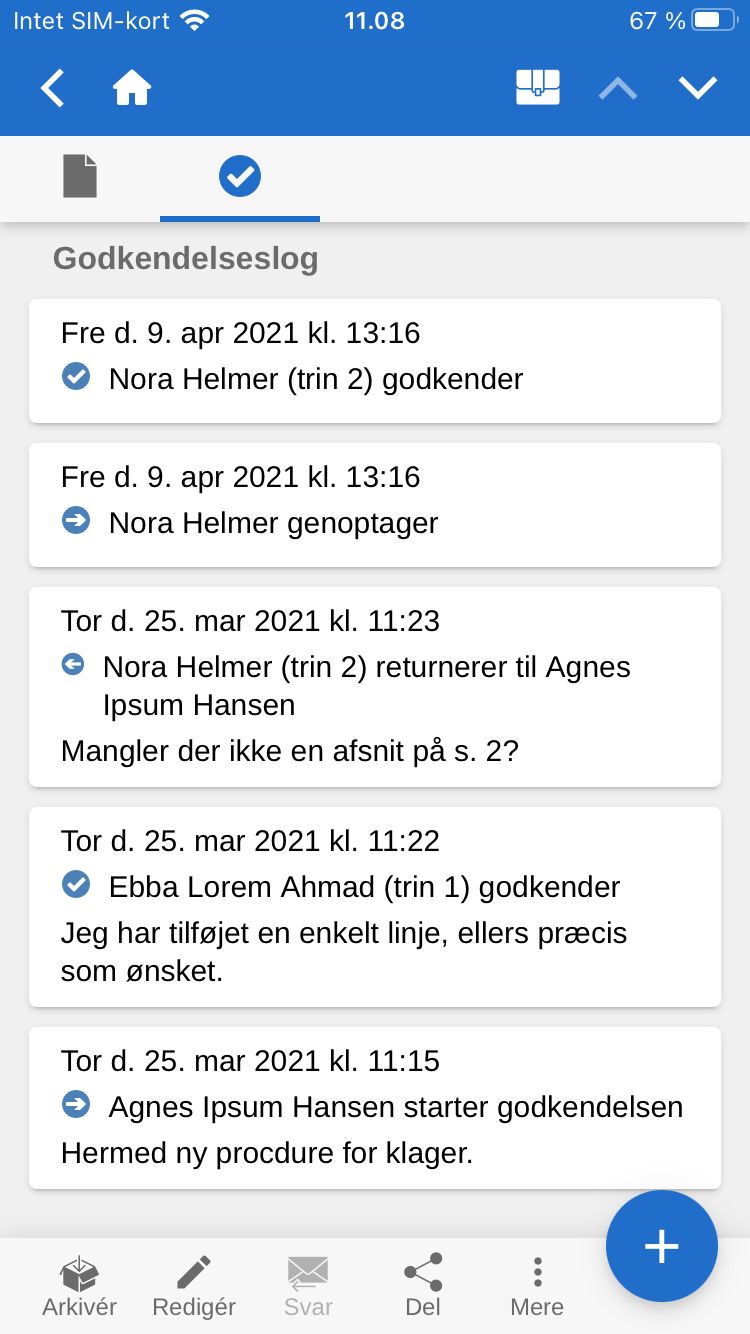The height and width of the screenshot is (1334, 750).
Task: Navigate to previous item with up chevron
Action: (618, 88)
